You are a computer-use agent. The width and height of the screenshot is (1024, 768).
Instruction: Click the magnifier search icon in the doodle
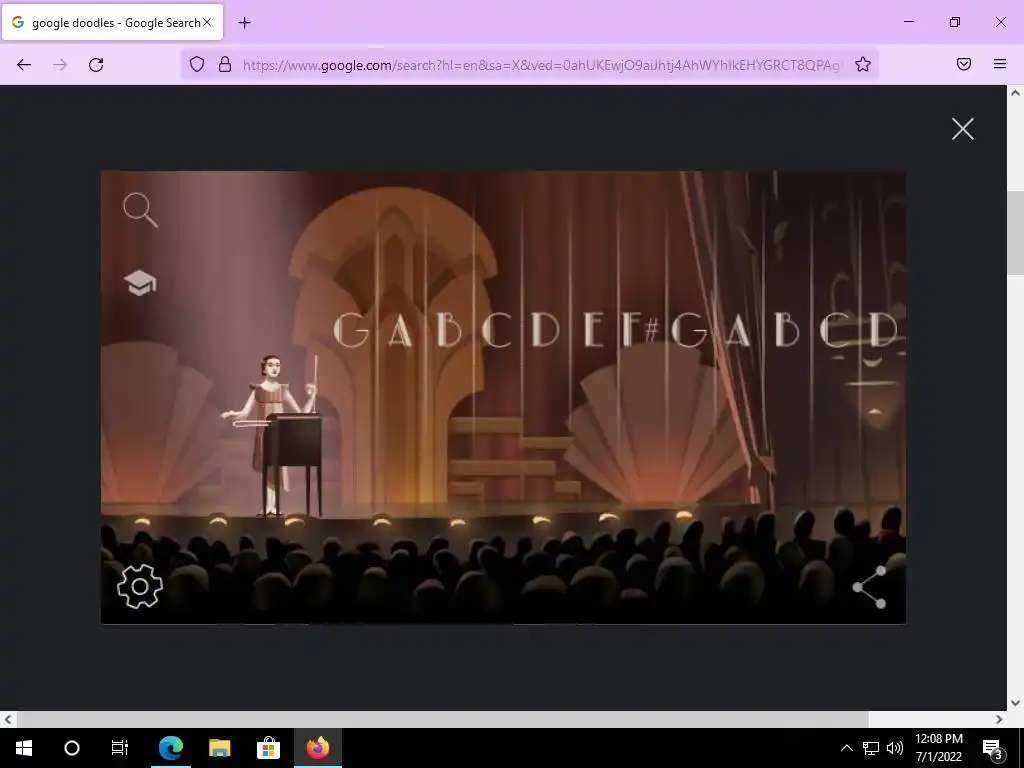[140, 210]
